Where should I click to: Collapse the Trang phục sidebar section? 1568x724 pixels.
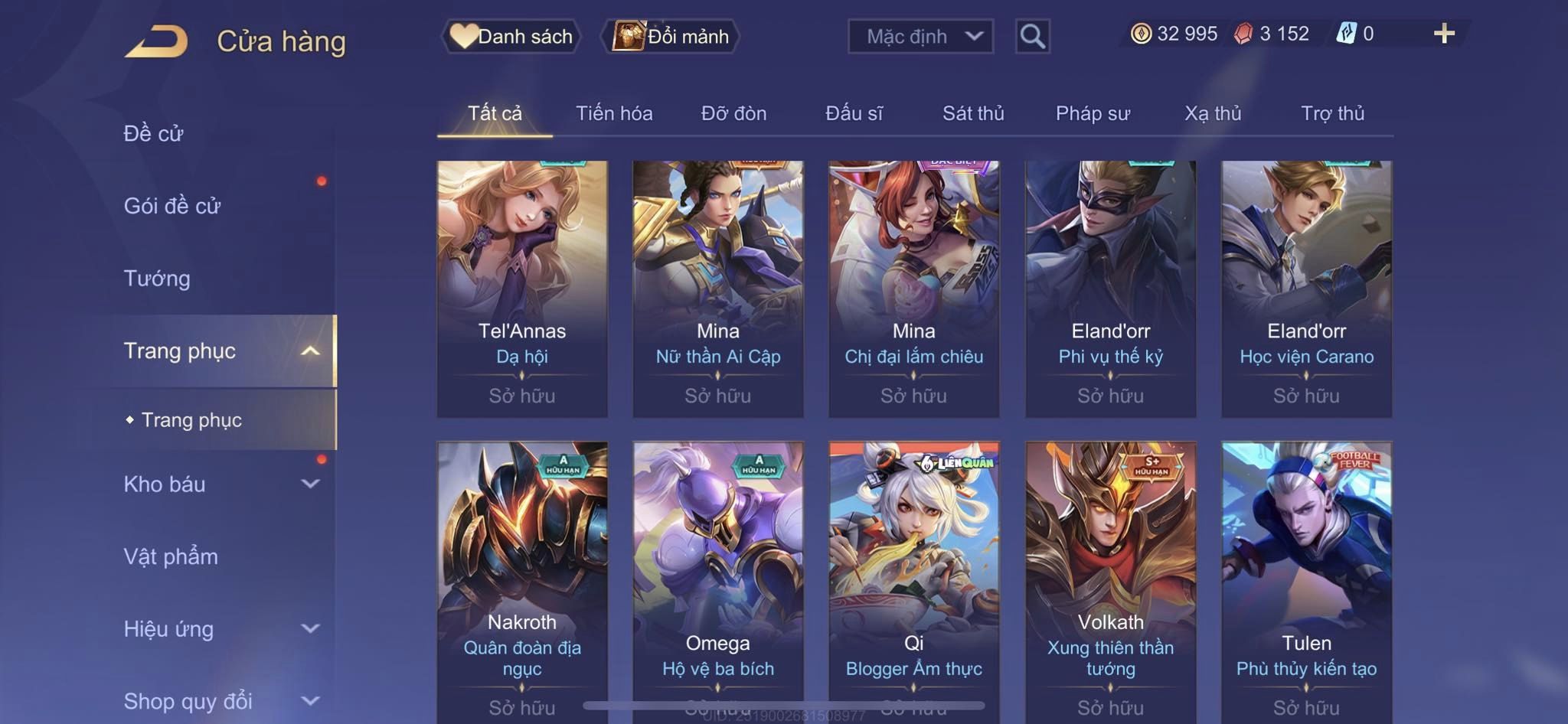[x=310, y=351]
